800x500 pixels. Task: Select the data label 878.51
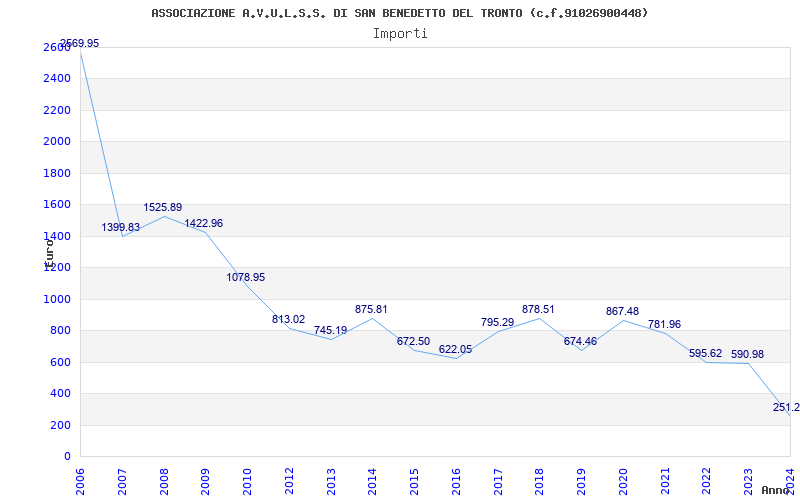538,309
